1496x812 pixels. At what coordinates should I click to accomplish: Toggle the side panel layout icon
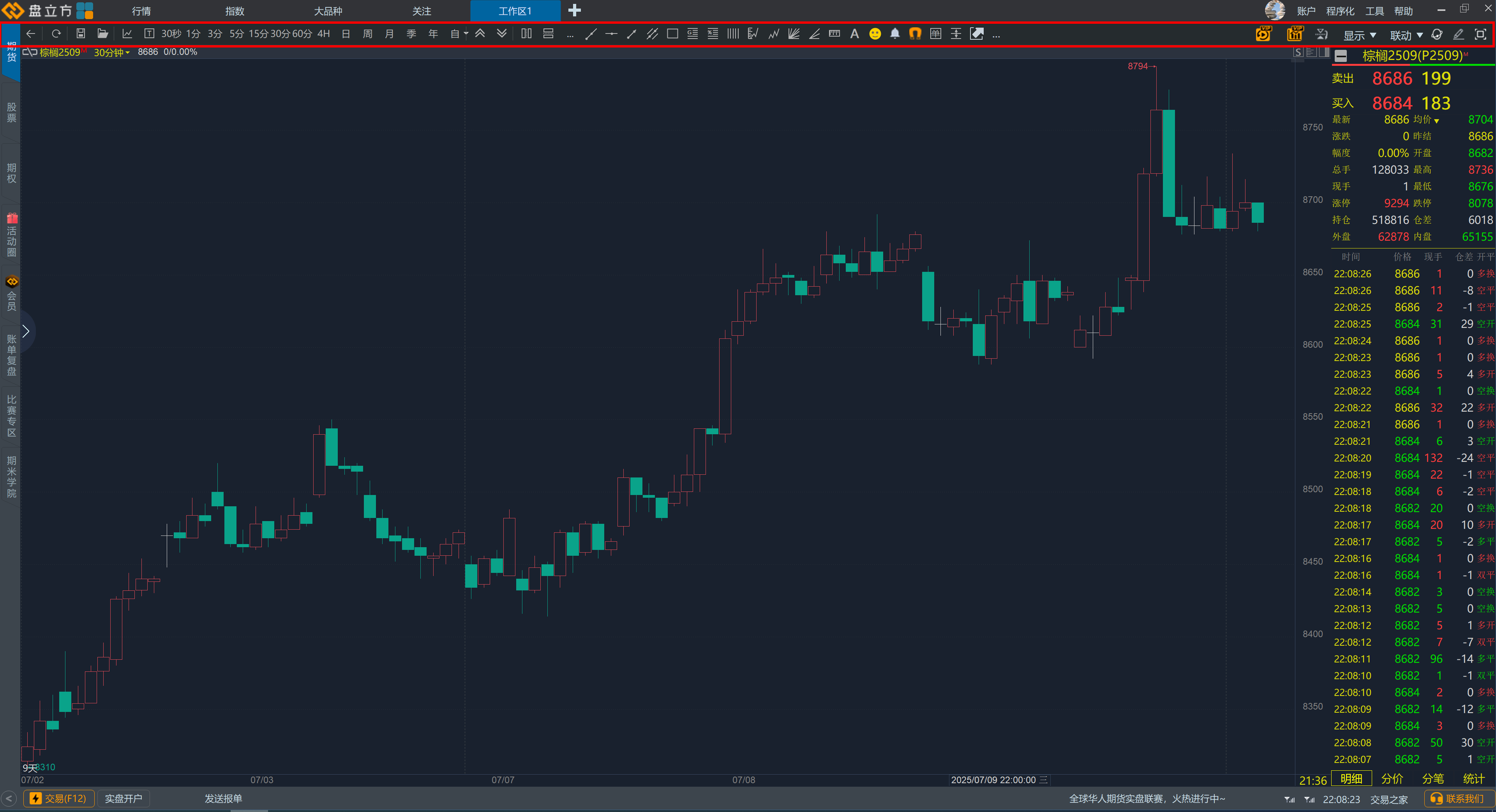(x=1324, y=52)
